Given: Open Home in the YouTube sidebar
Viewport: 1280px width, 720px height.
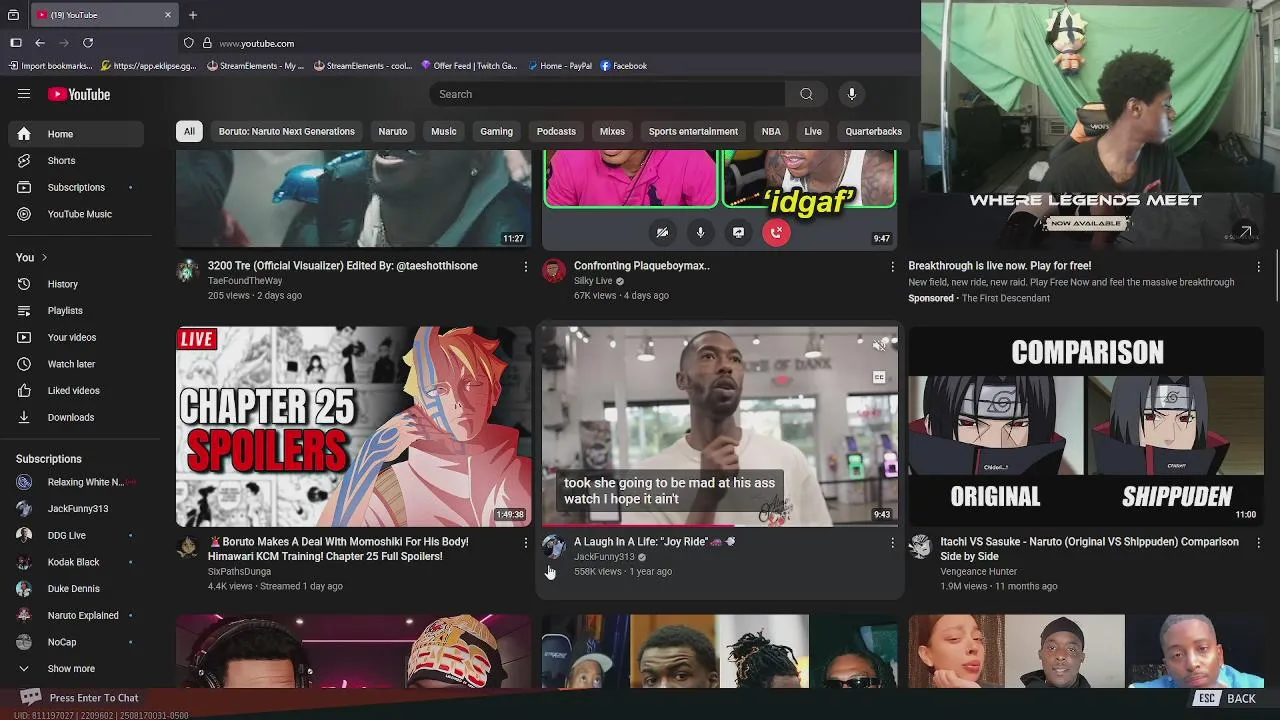Looking at the screenshot, I should (x=76, y=134).
